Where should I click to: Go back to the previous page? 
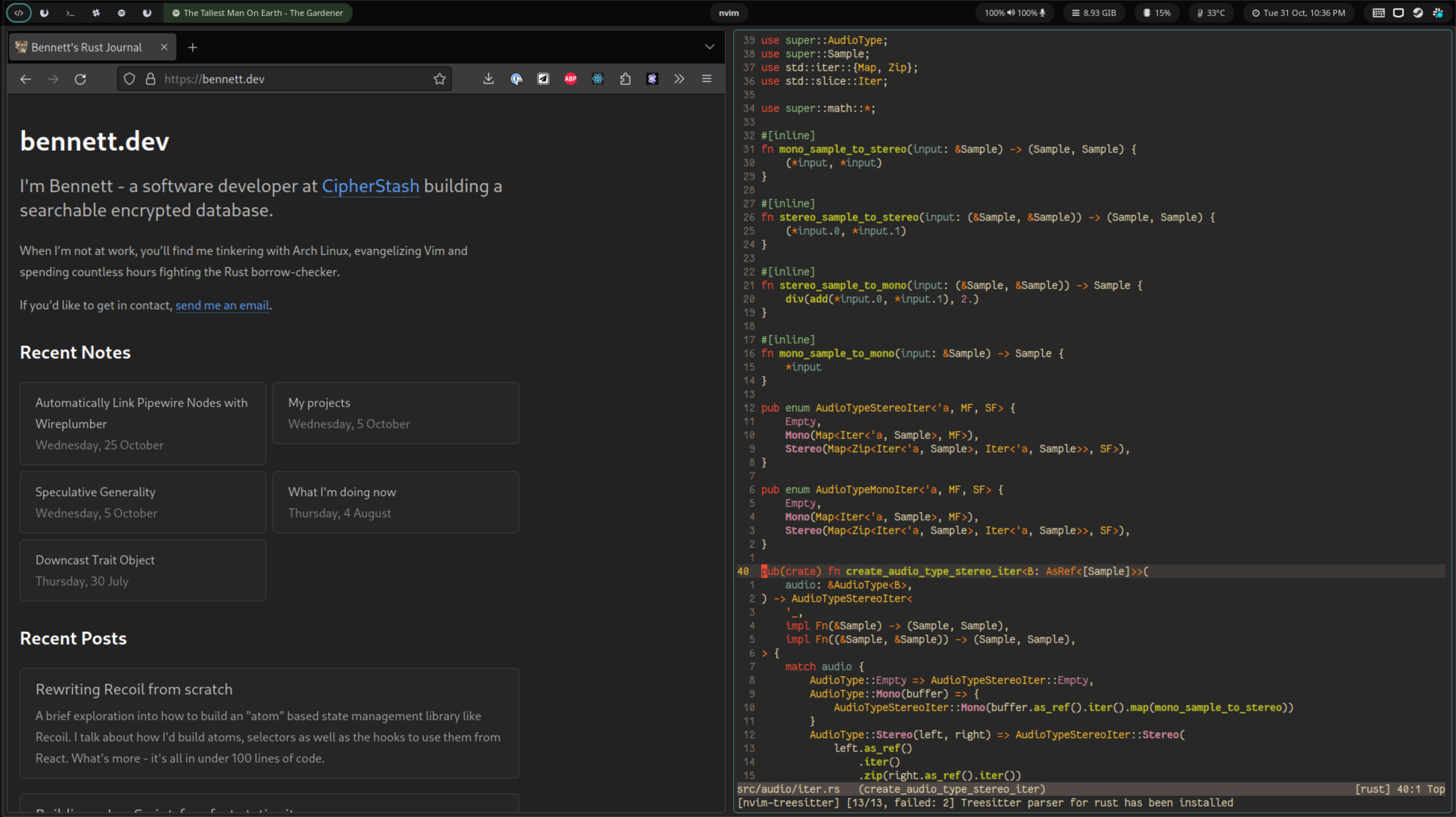pos(25,79)
